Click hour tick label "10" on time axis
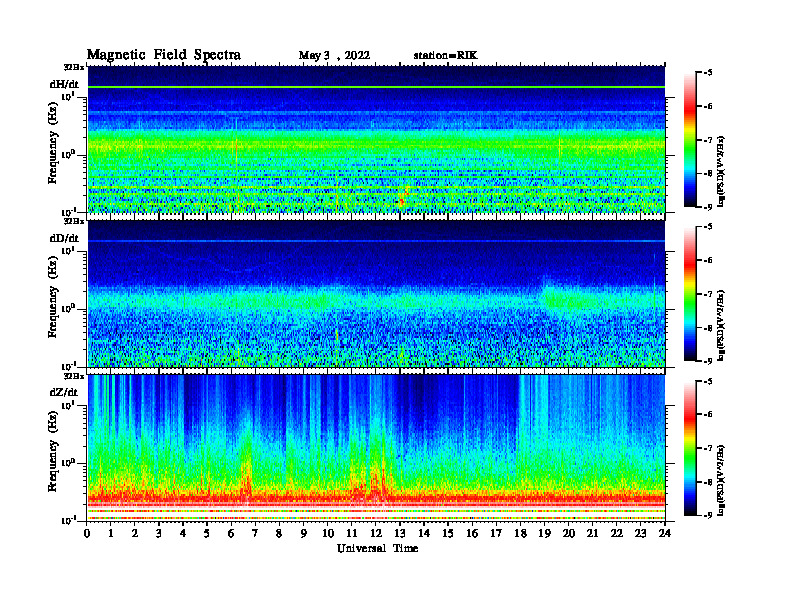This screenshot has width=792, height=612. tap(327, 534)
